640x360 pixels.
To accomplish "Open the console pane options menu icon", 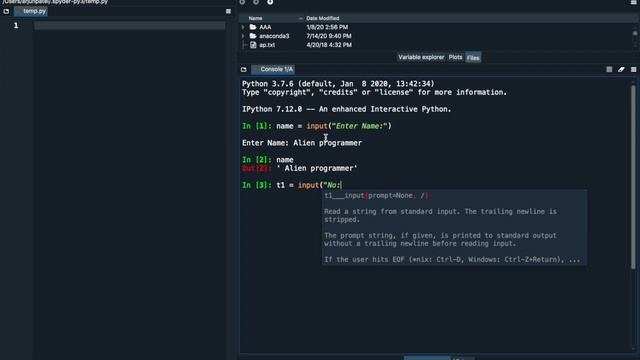I will pyautogui.click(x=633, y=70).
